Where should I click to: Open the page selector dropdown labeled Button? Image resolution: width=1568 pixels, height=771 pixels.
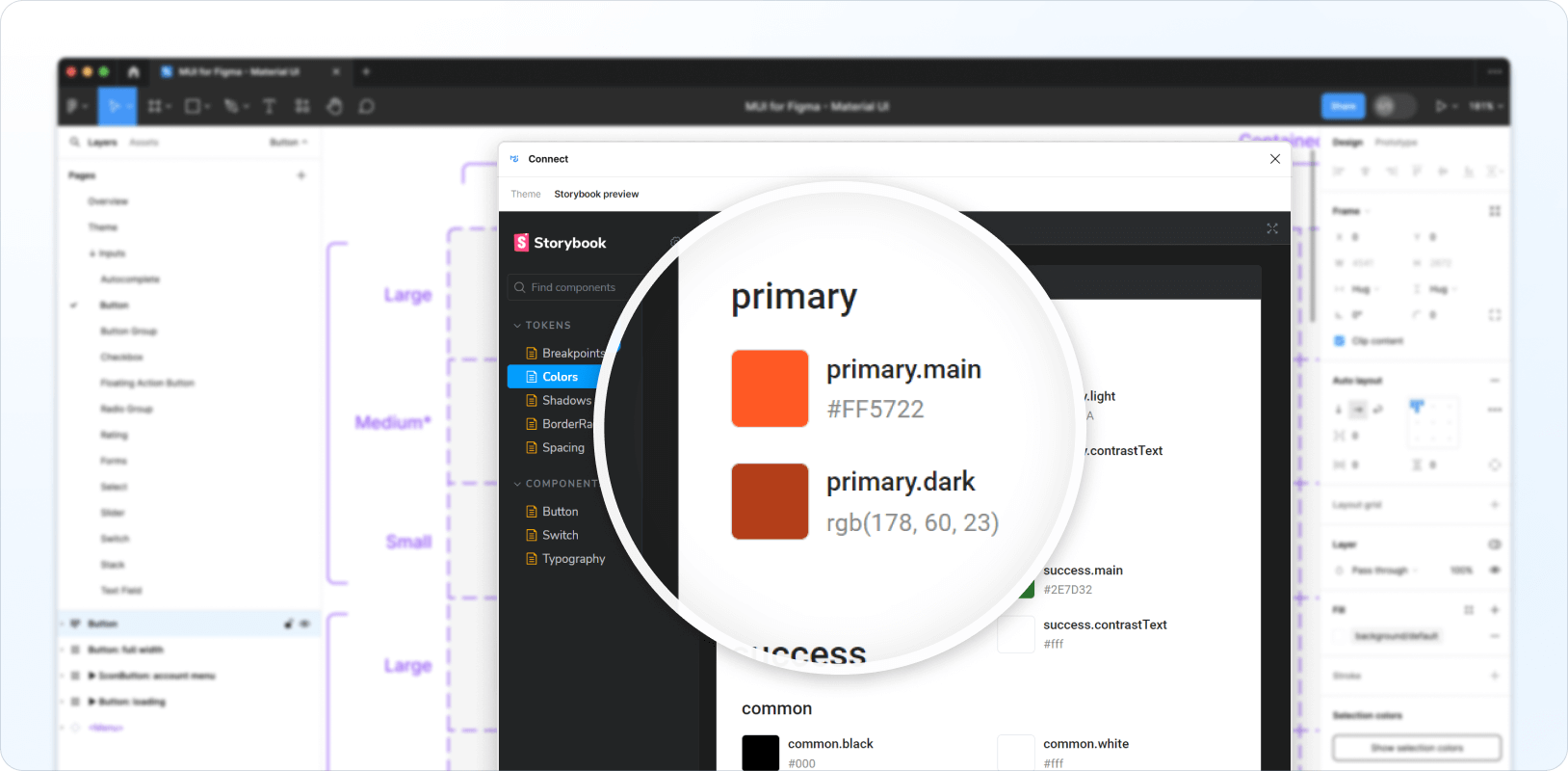(288, 142)
